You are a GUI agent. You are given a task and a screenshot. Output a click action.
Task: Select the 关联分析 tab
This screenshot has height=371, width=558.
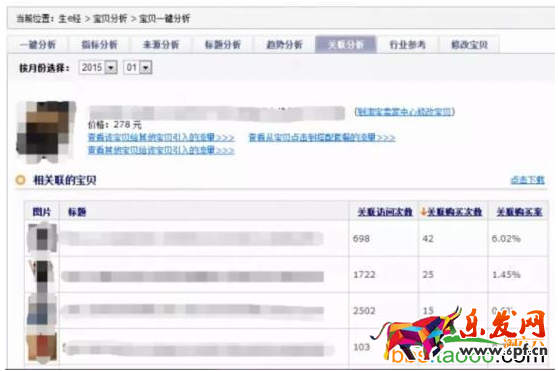tap(346, 45)
